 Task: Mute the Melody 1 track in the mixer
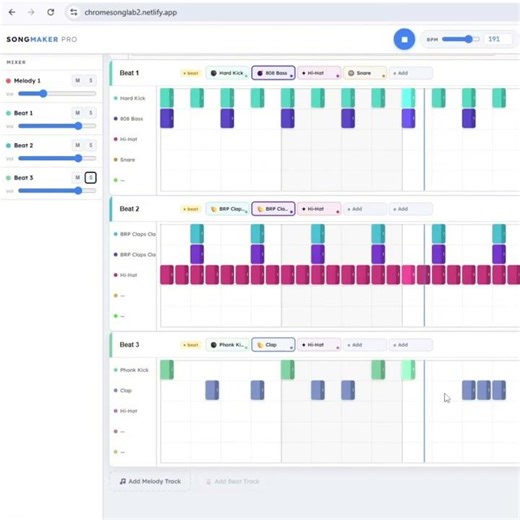(77, 81)
